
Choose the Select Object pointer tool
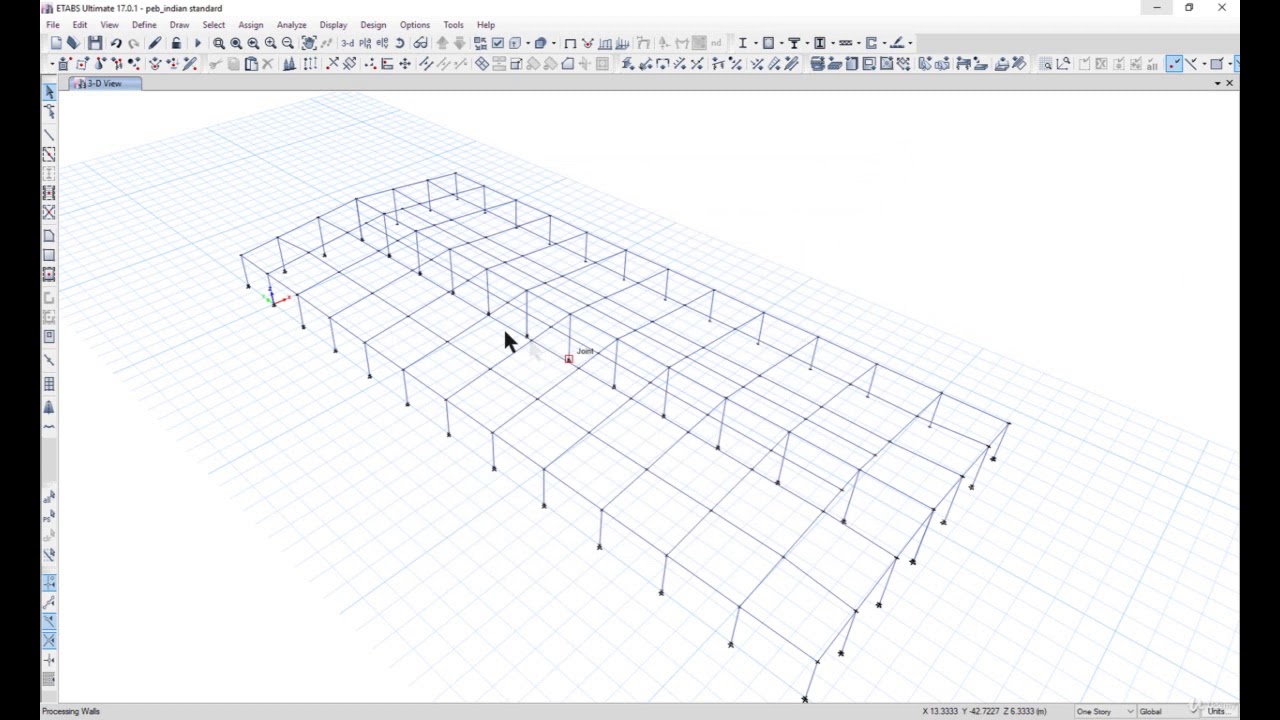coord(49,92)
